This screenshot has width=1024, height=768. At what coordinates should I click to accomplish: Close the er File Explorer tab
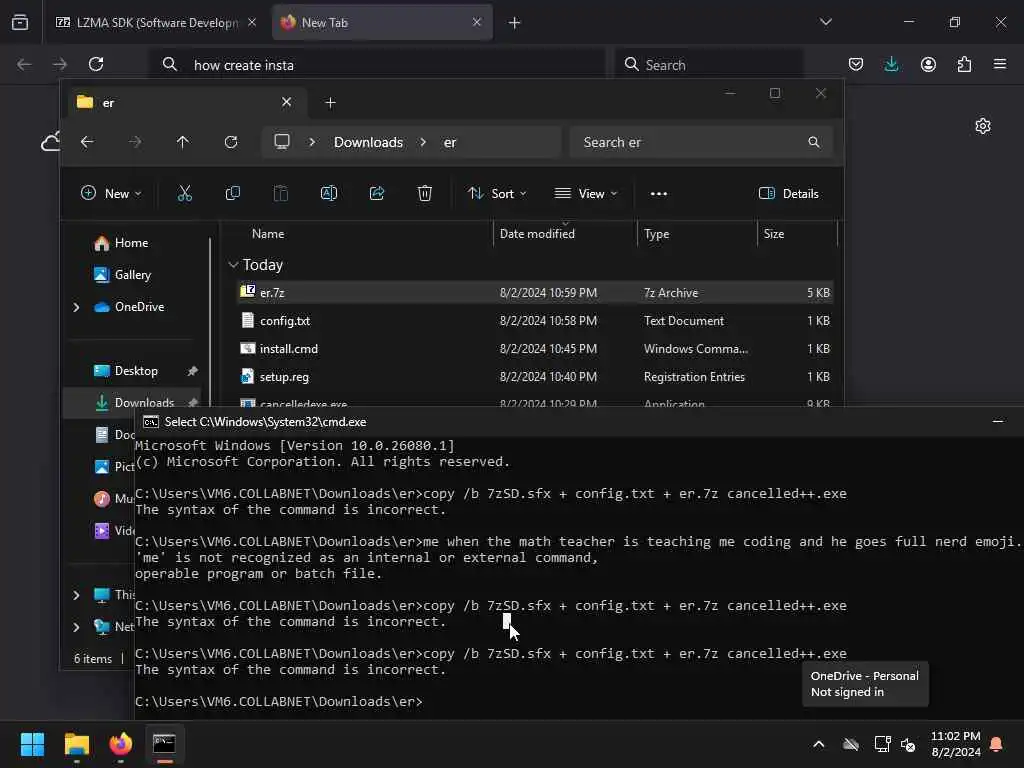[x=286, y=102]
